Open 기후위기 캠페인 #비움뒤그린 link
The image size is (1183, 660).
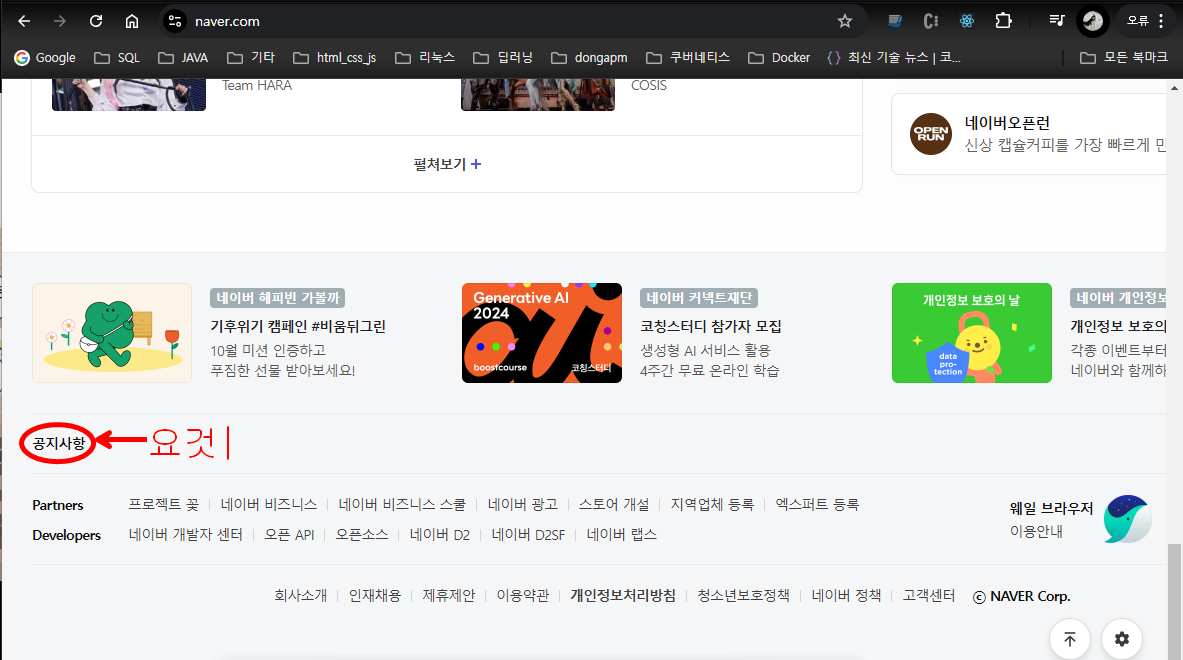click(298, 326)
